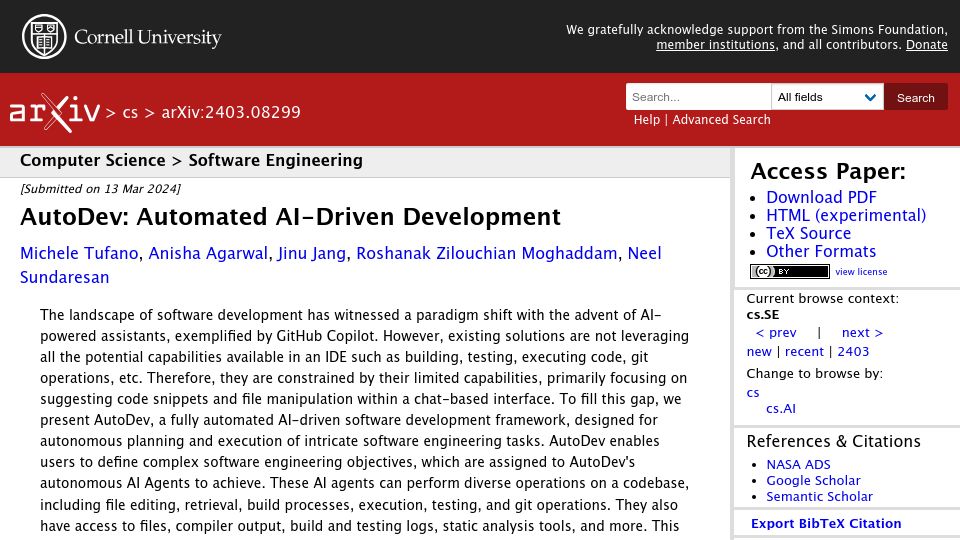Open the arXiv logo home link
Screen dimensions: 960x540
[54, 113]
